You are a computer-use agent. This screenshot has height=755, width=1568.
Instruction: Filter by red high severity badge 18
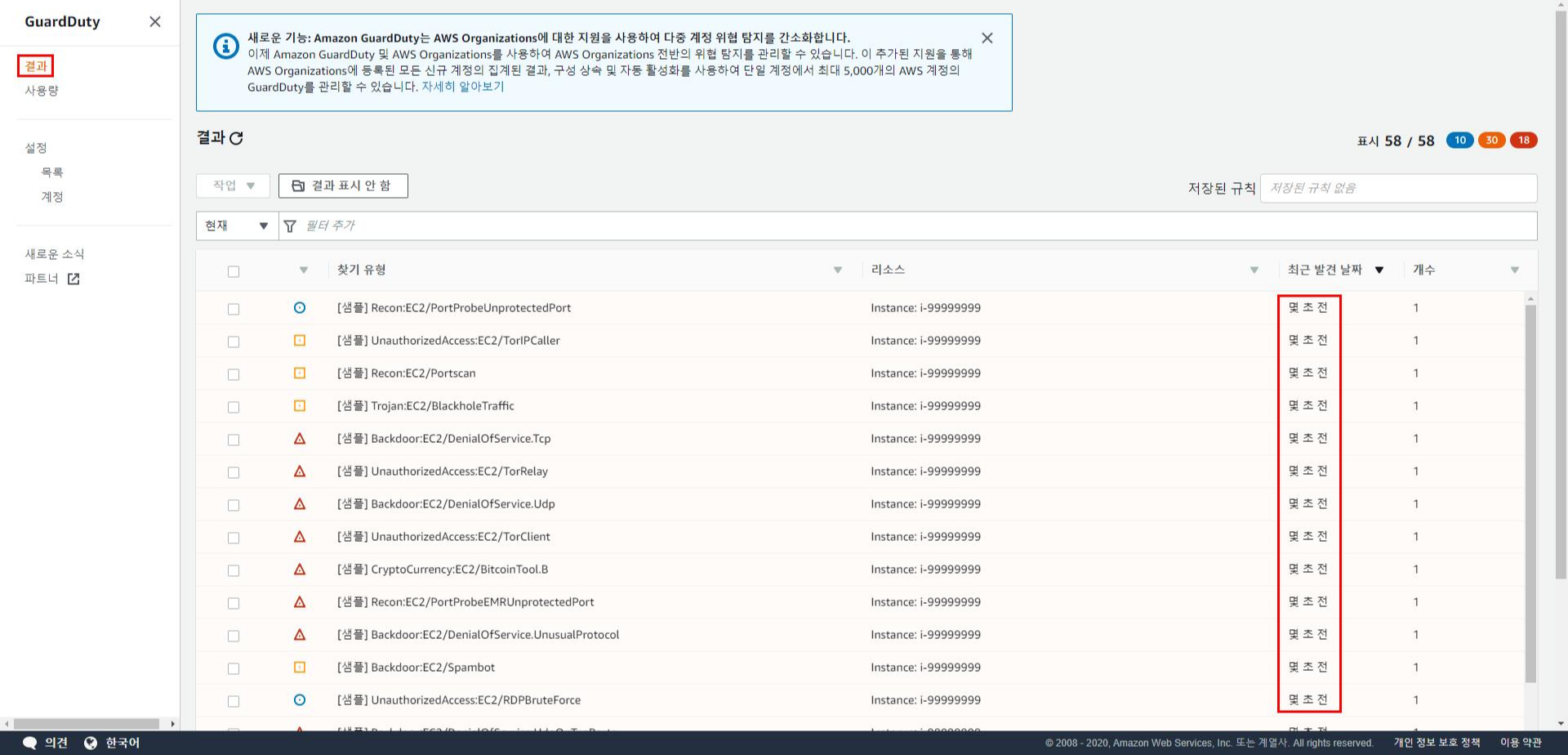1523,141
